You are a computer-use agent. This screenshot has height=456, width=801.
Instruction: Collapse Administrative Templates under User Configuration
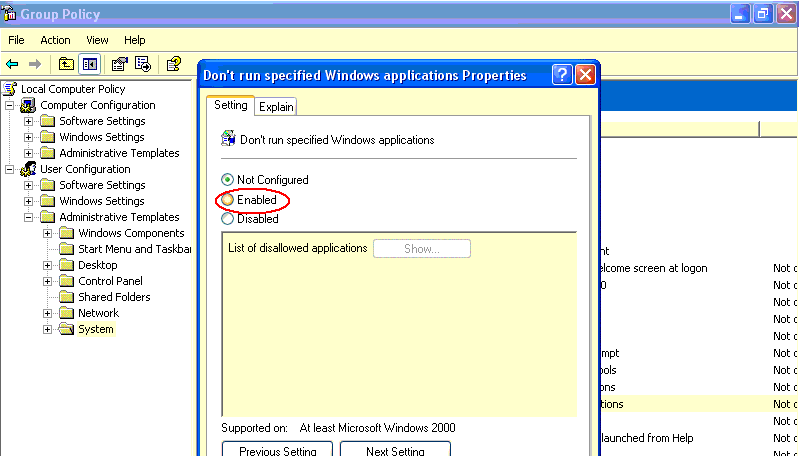tap(29, 218)
